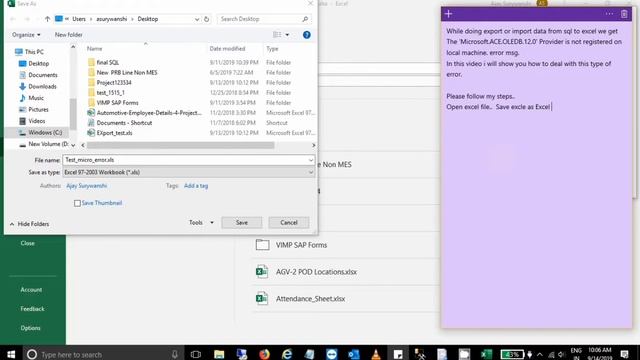Switch to Sticky Notes in the taskbar
The width and height of the screenshot is (640, 360).
point(398,354)
